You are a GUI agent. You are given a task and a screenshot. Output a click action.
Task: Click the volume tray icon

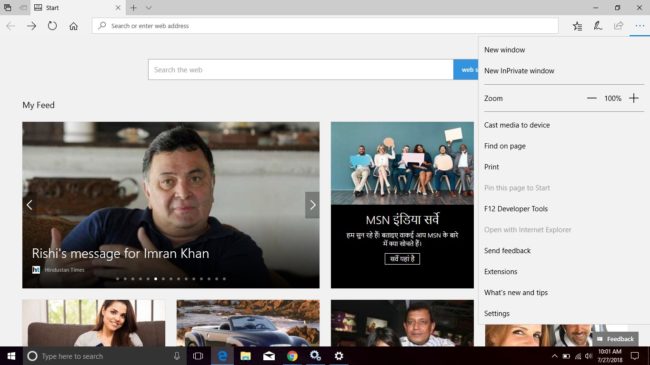pyautogui.click(x=589, y=356)
